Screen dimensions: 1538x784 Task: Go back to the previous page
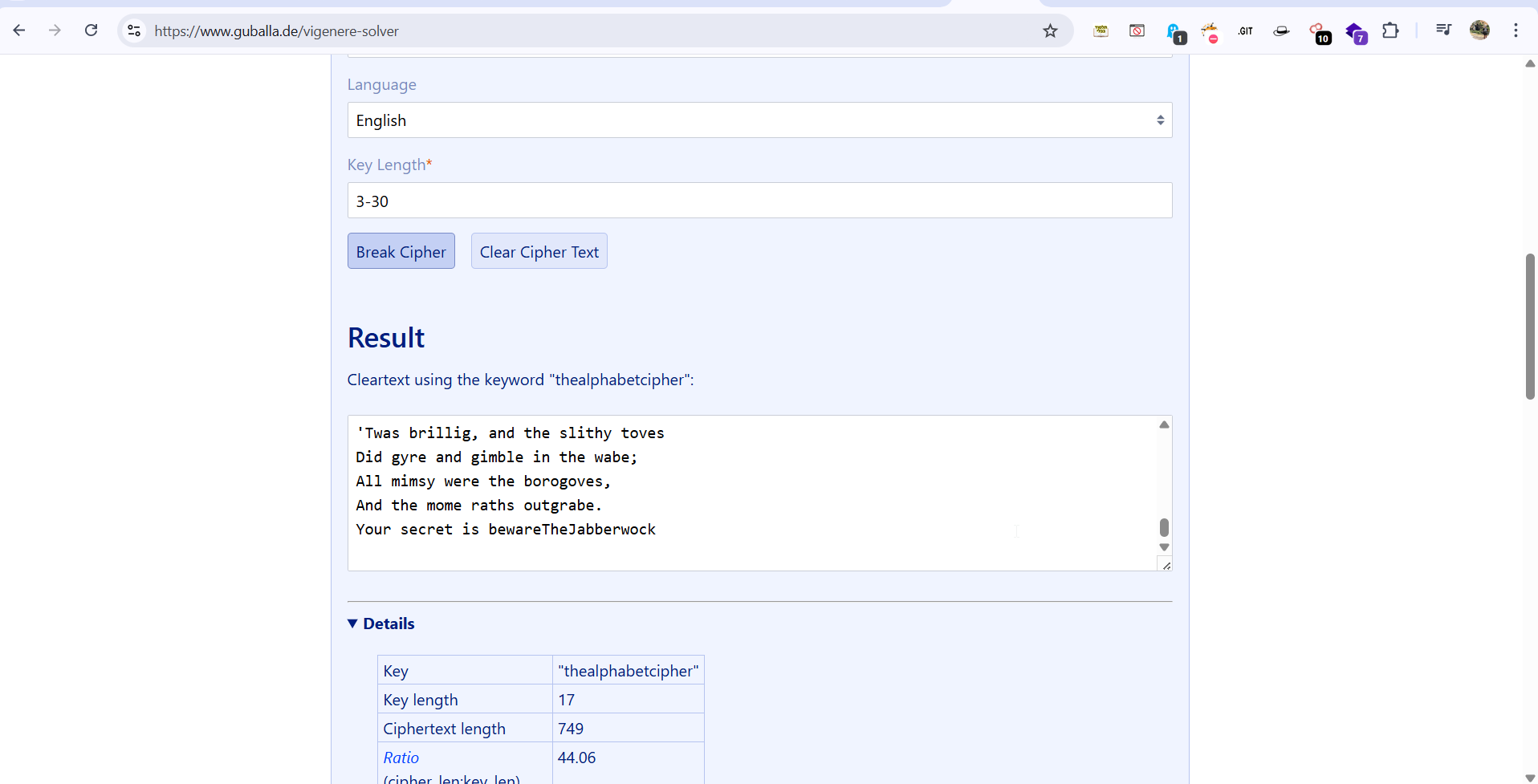pos(19,30)
